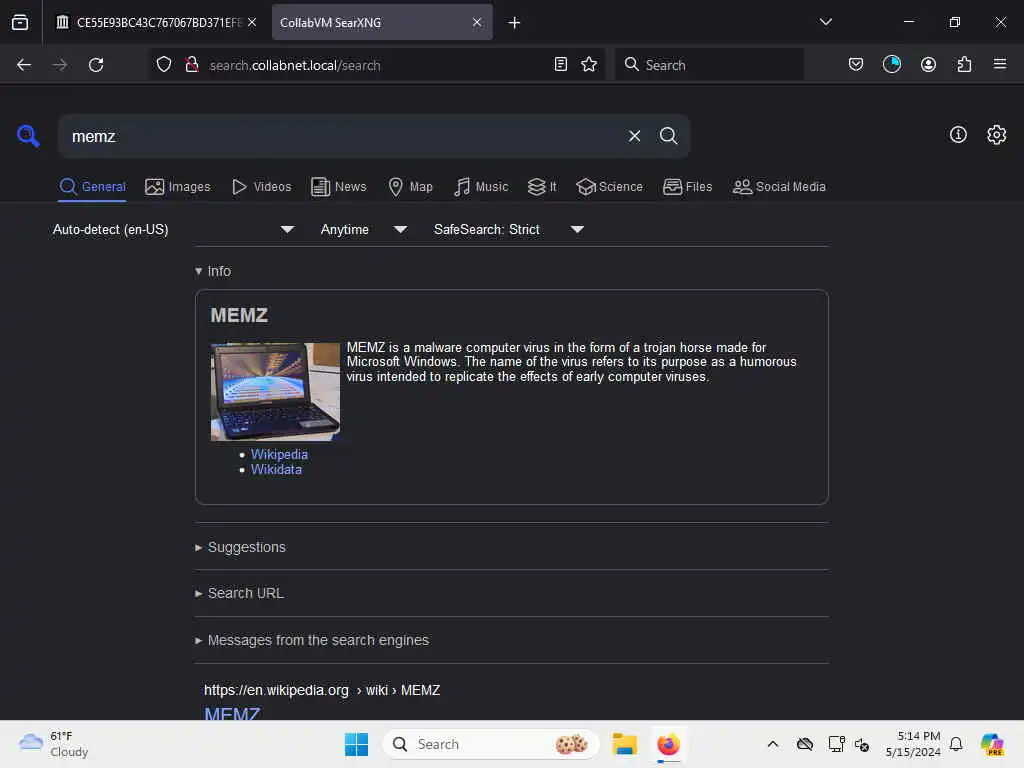Switch to News category
Viewport: 1024px width, 768px height.
click(x=339, y=187)
